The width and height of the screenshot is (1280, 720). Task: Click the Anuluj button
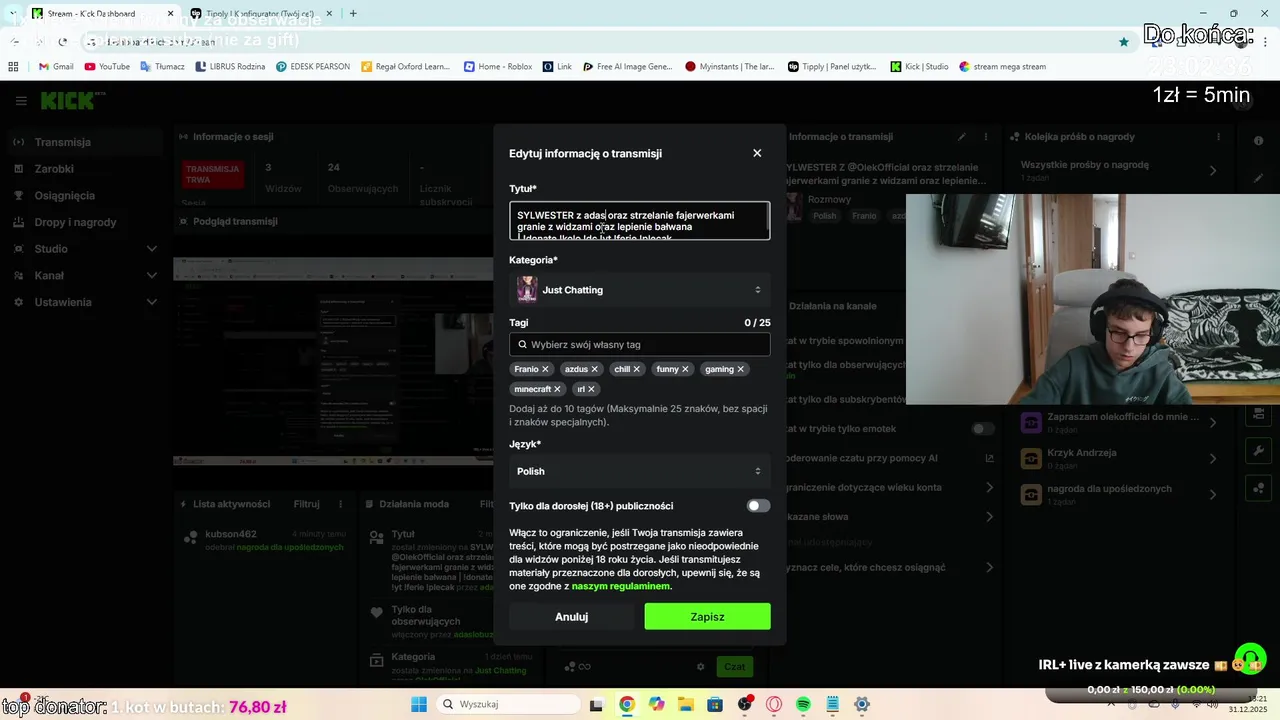[571, 617]
